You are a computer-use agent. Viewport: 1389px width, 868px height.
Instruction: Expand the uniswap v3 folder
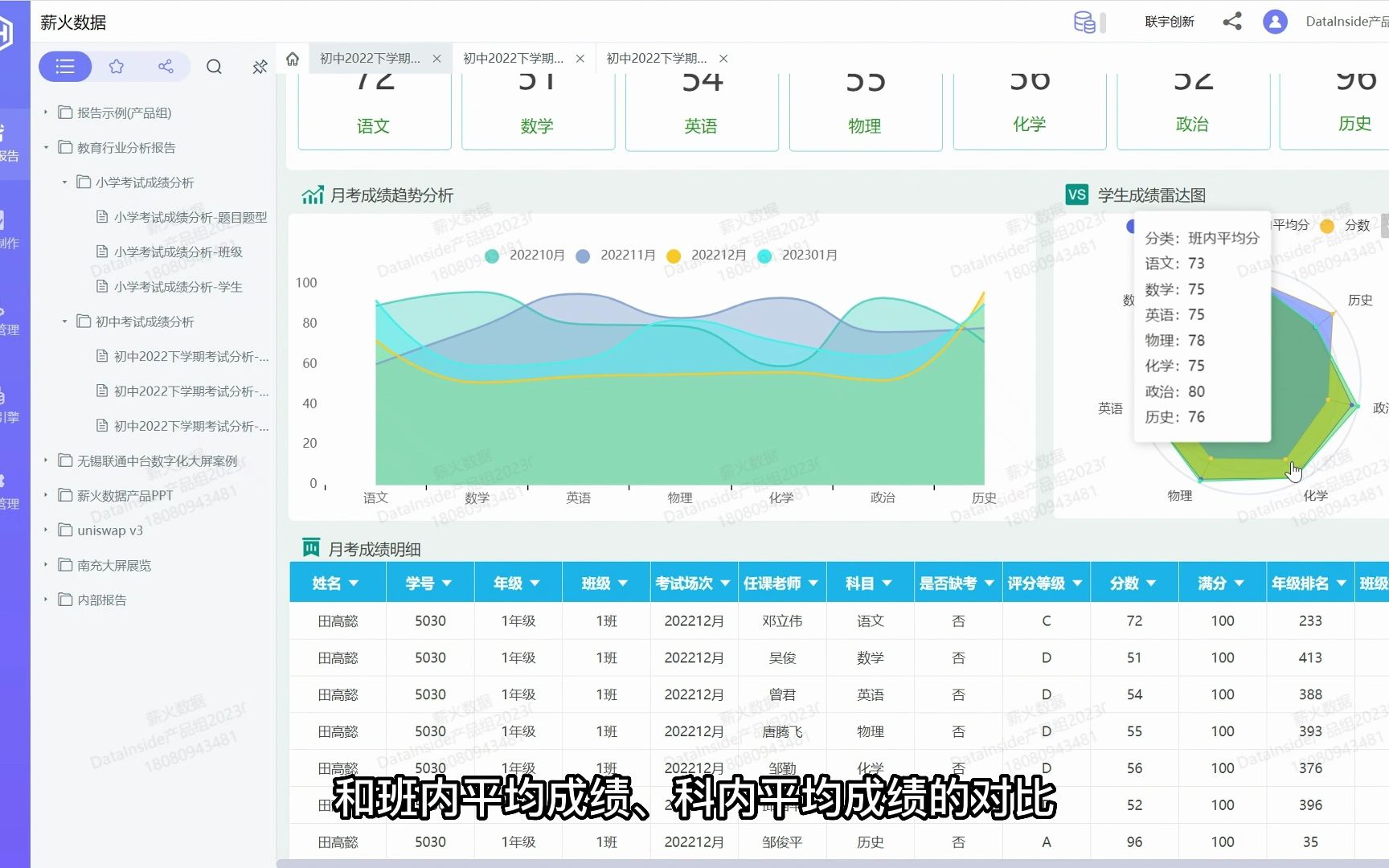pyautogui.click(x=46, y=530)
